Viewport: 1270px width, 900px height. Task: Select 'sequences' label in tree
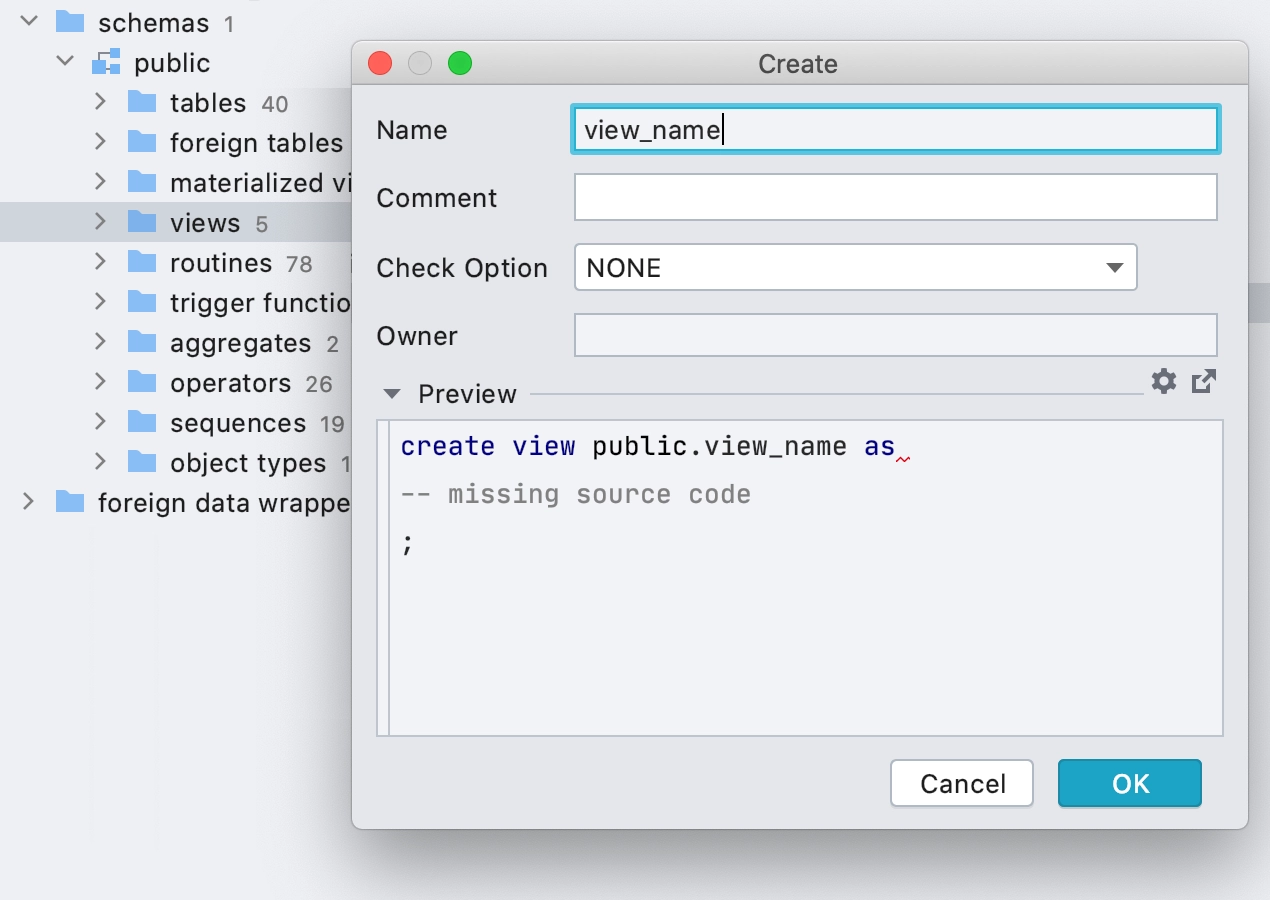coord(238,423)
